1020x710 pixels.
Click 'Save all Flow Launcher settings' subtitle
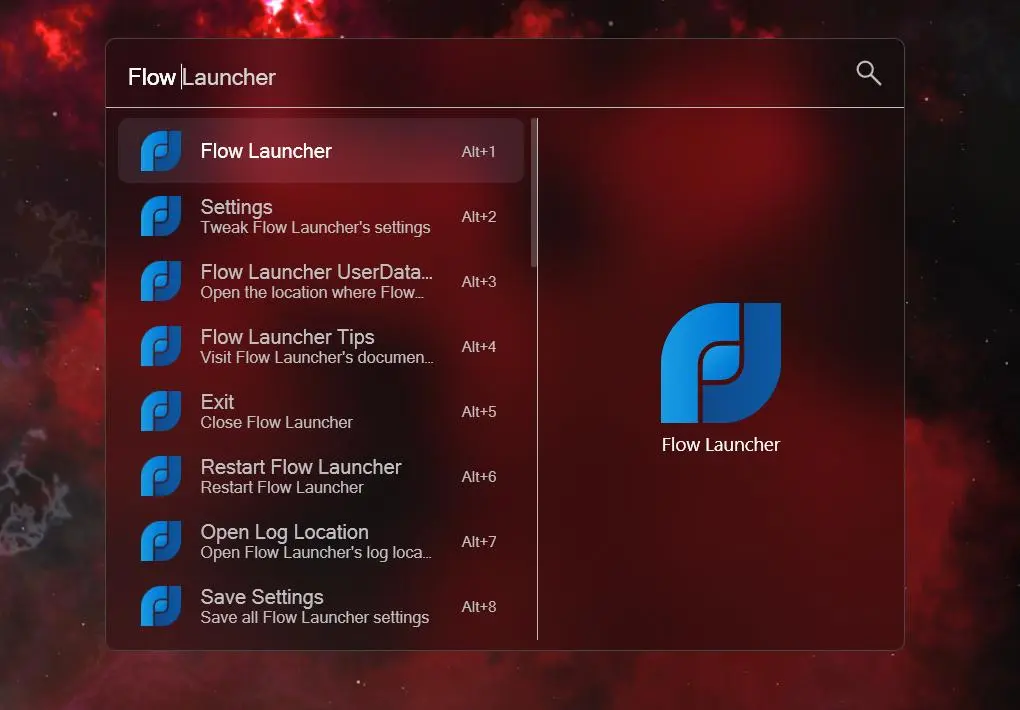point(315,618)
